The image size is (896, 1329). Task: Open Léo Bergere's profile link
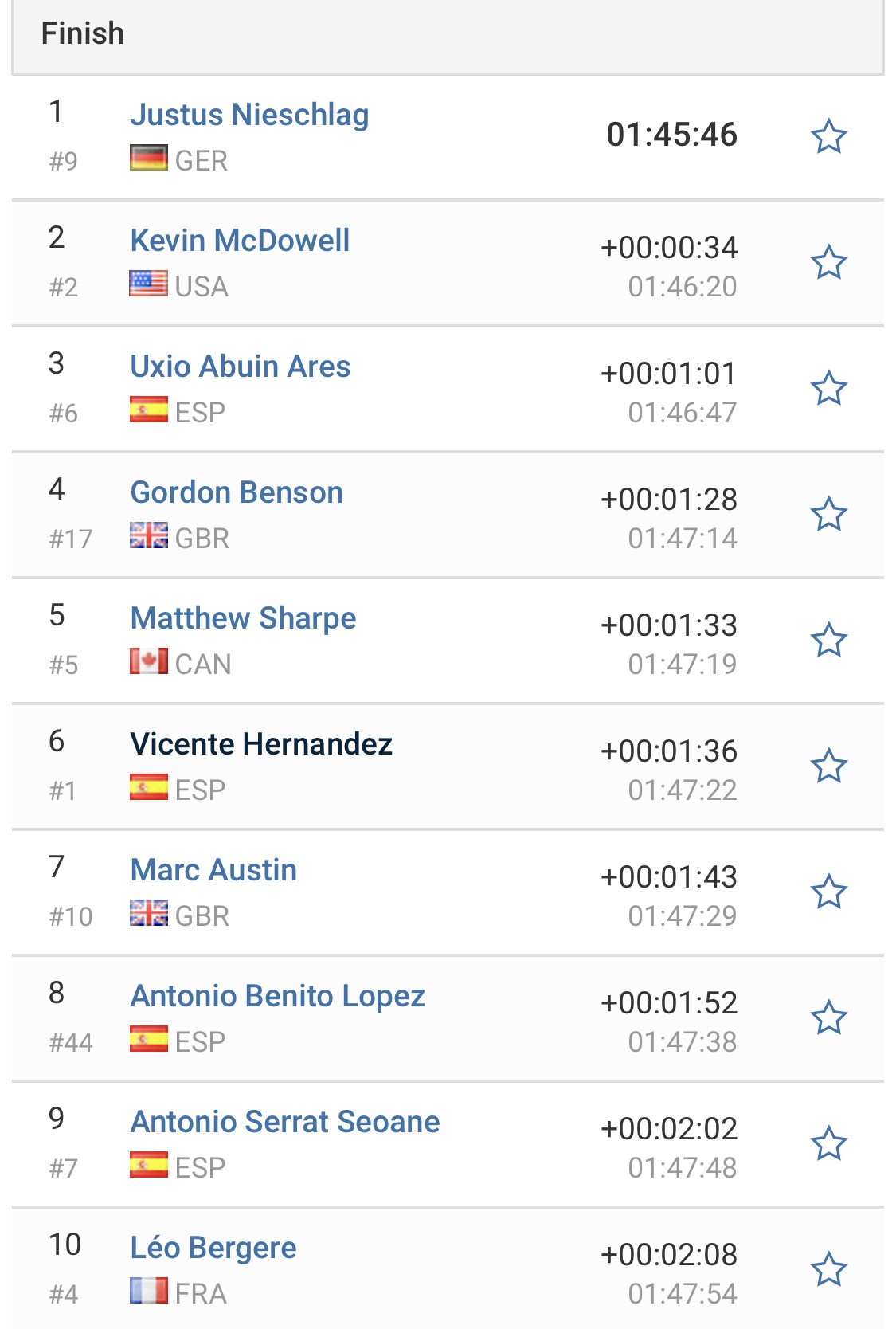pos(213,1248)
